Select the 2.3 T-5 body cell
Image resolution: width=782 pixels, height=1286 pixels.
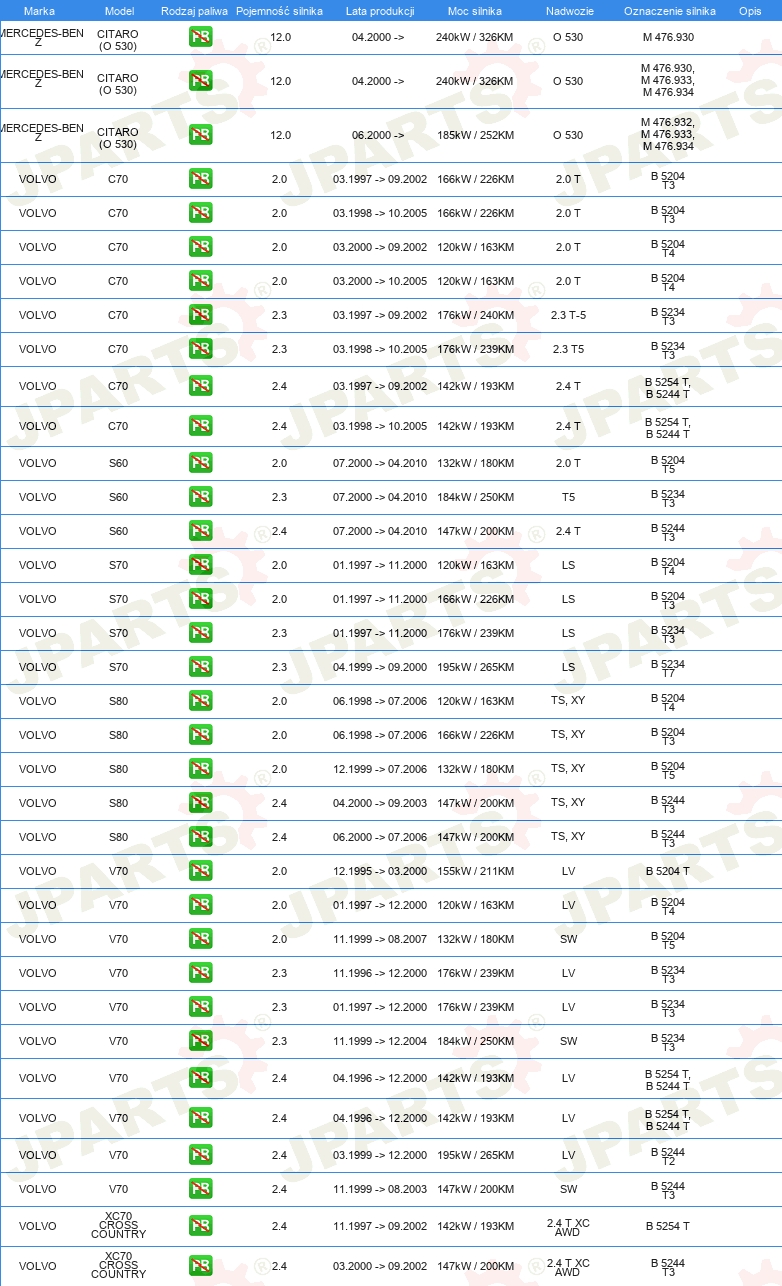coord(568,315)
